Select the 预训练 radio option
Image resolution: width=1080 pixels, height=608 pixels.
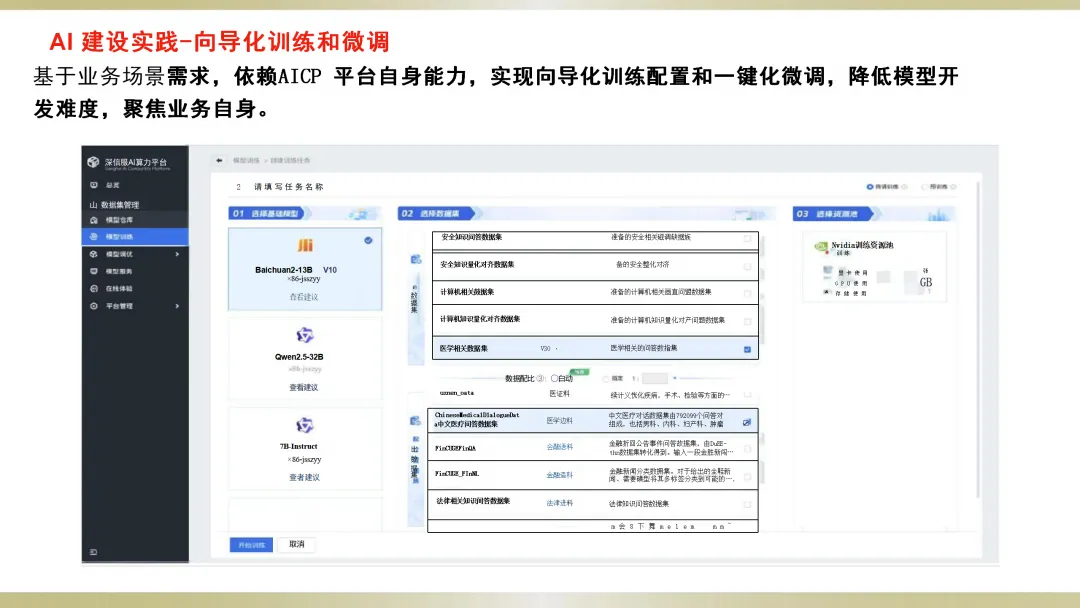(x=925, y=187)
